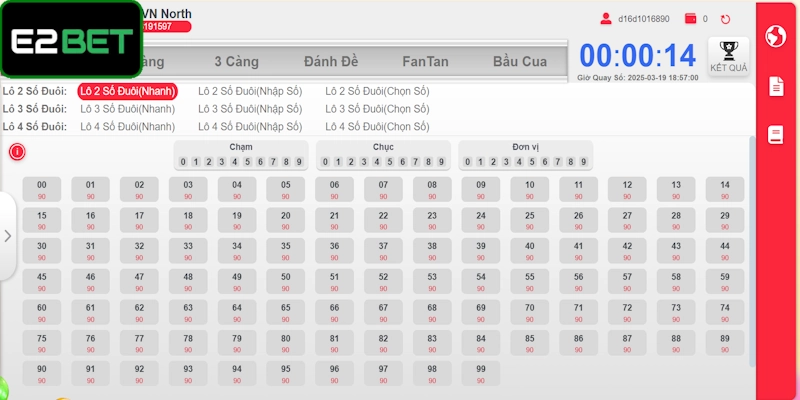The width and height of the screenshot is (800, 400).
Task: Select Lô 4 Số Đuôi(Nhập Số) option
Action: (250, 127)
